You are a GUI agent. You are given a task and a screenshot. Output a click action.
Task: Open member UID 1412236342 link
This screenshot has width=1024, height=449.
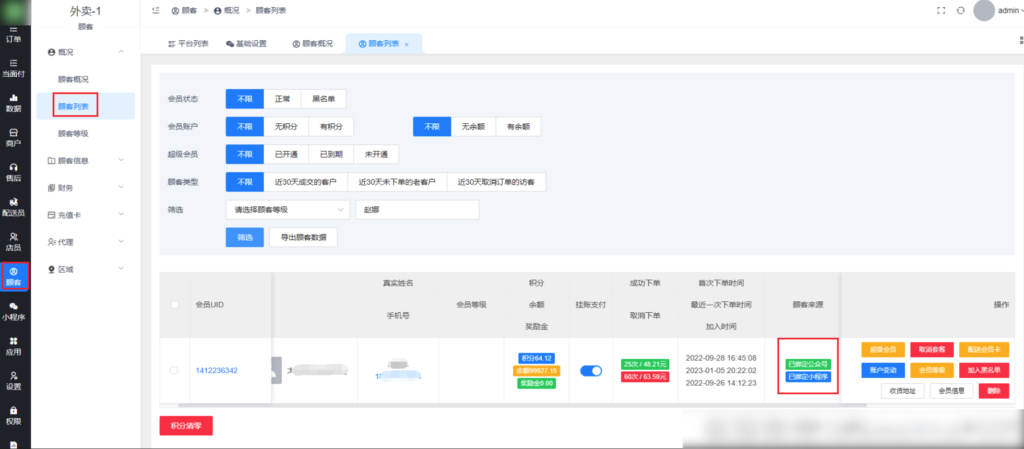coord(216,371)
